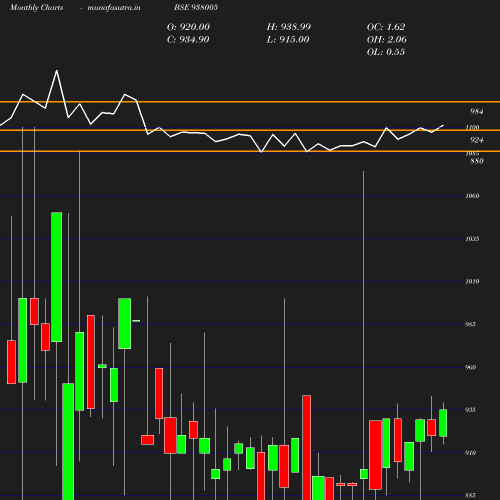500x500 pixels.
Task: Click the rightmost green candlestick body
Action: tap(443, 423)
